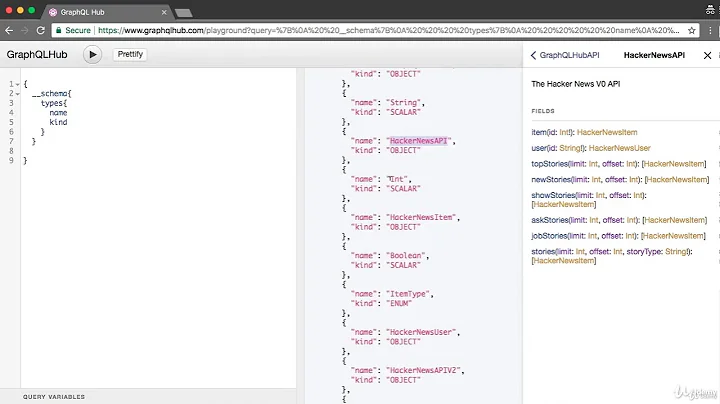Click "types{" in the query editor
Image resolution: width=720 pixels, height=404 pixels.
(54, 103)
